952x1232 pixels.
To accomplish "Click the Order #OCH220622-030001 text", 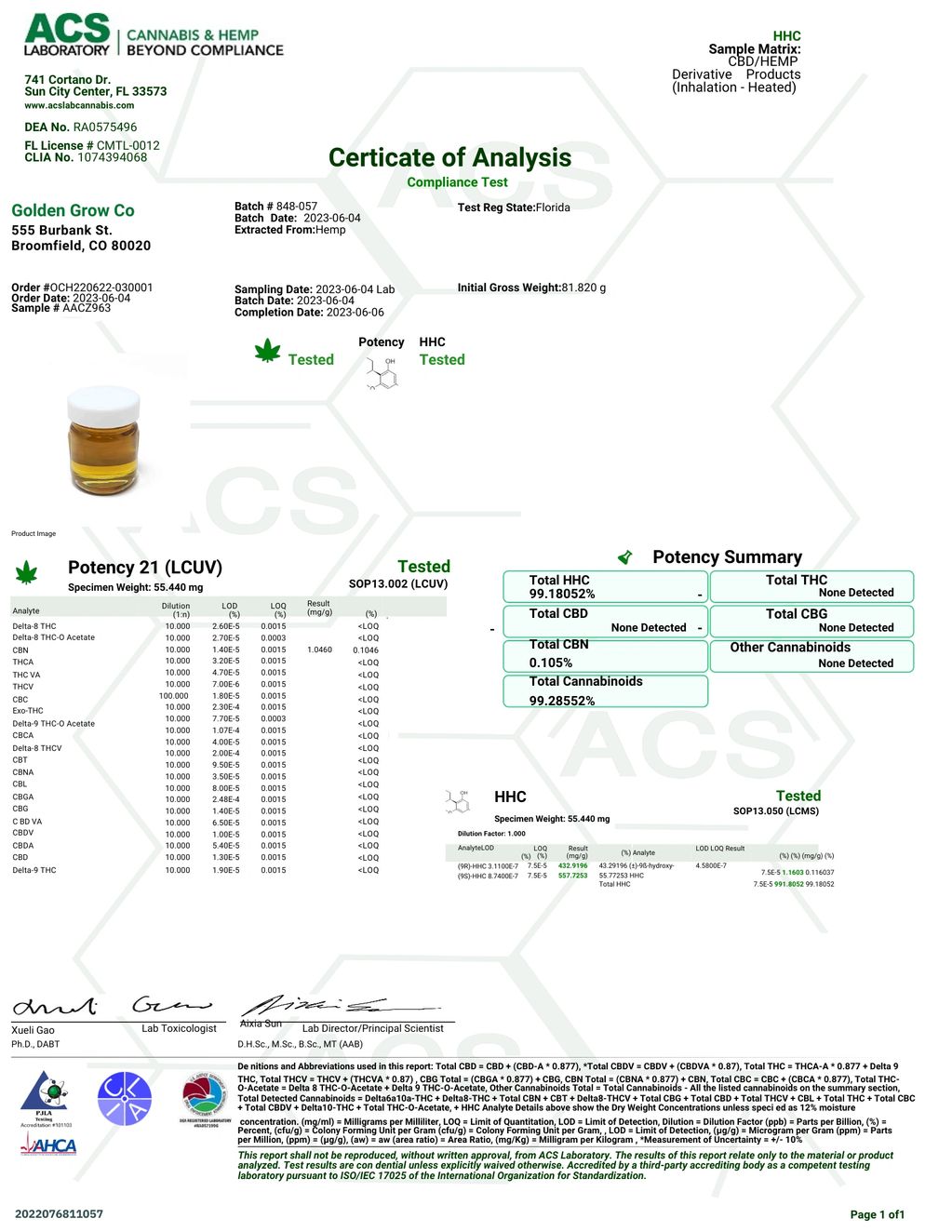I will 82,288.
